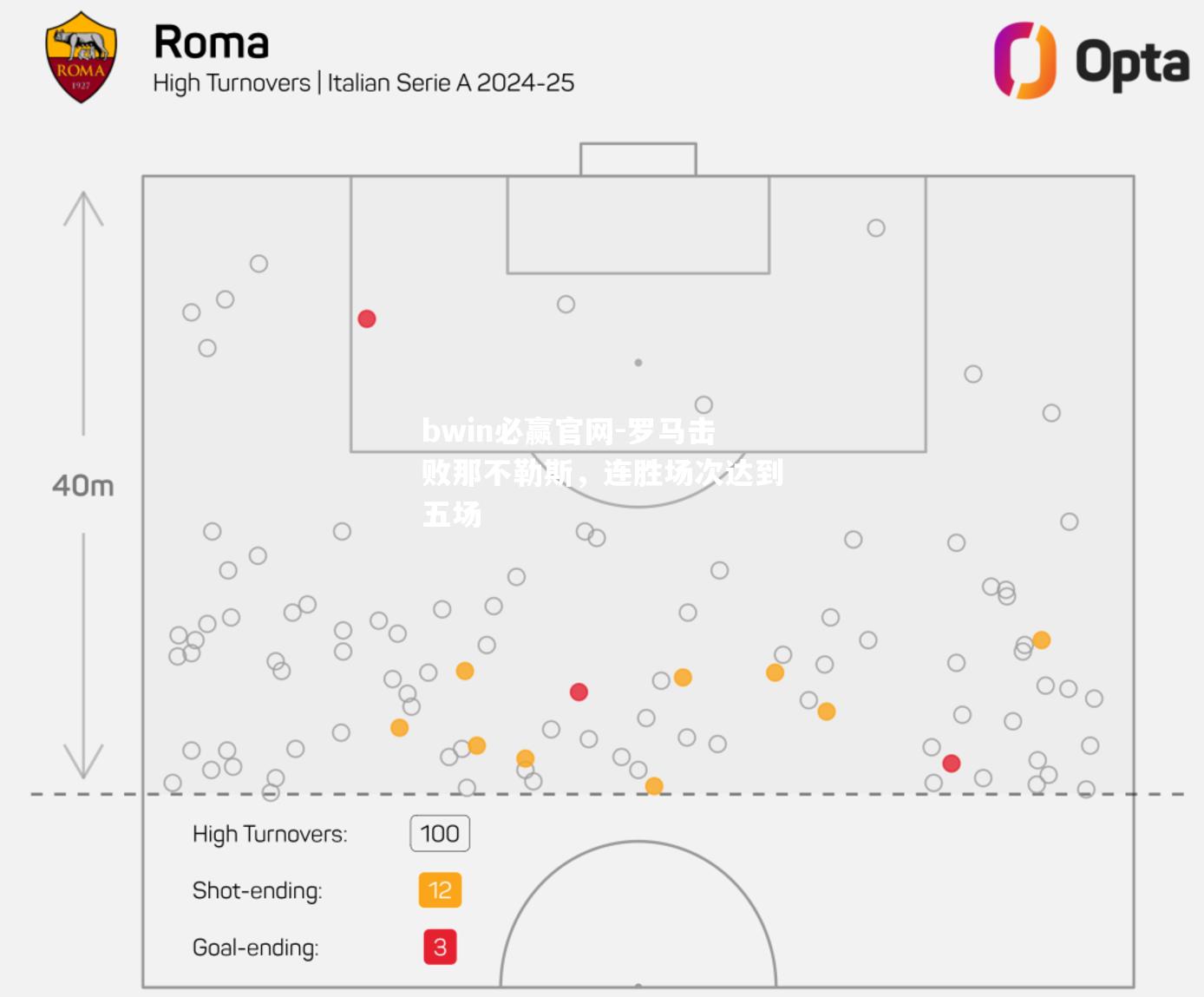Select the red Goal-ending 3 badge

pyautogui.click(x=440, y=947)
